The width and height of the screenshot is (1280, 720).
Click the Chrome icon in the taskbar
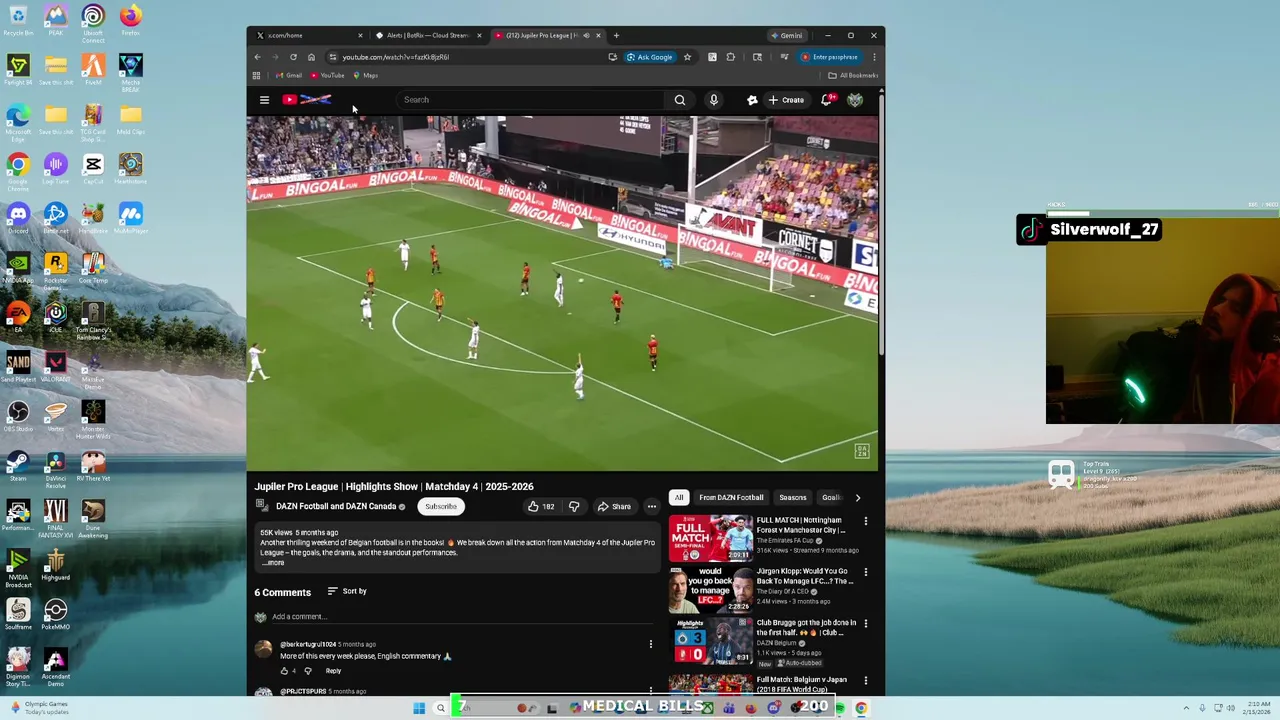pos(860,708)
